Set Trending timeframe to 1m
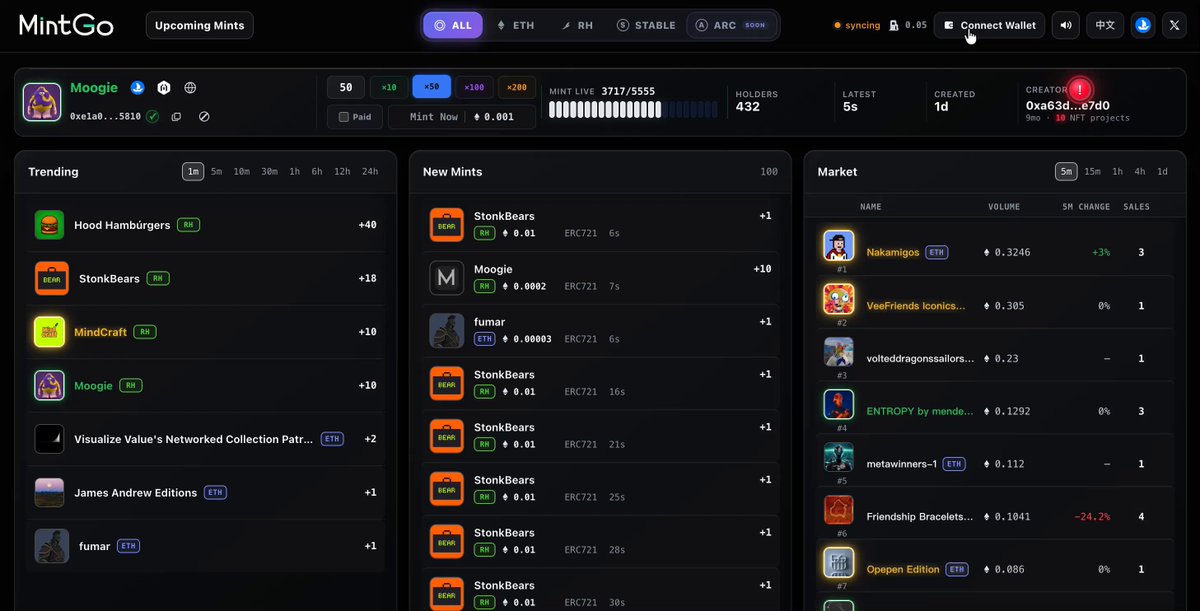The image size is (1200, 611). point(193,172)
